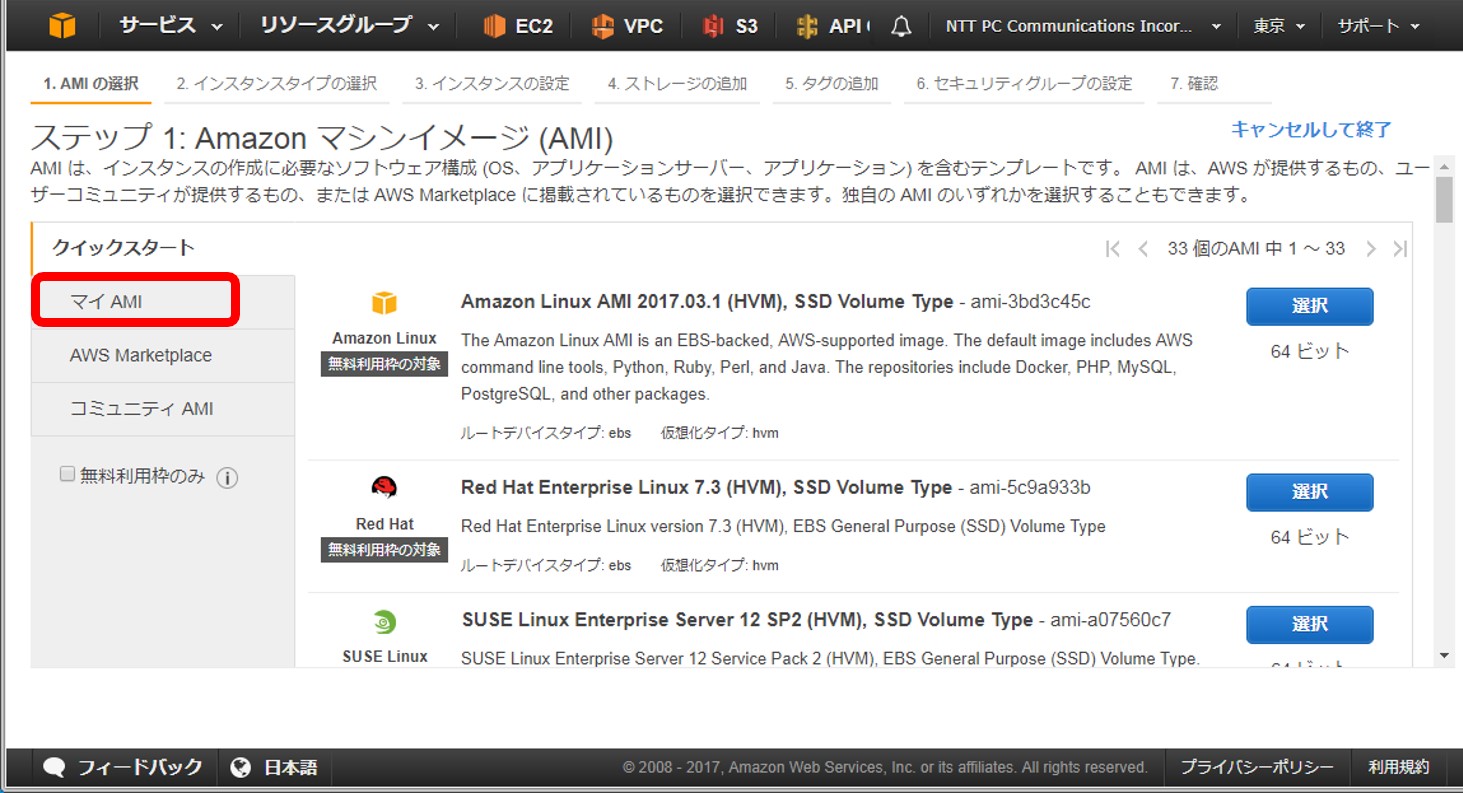Click the SUSE Linux logo icon
1463x793 pixels.
(x=385, y=622)
